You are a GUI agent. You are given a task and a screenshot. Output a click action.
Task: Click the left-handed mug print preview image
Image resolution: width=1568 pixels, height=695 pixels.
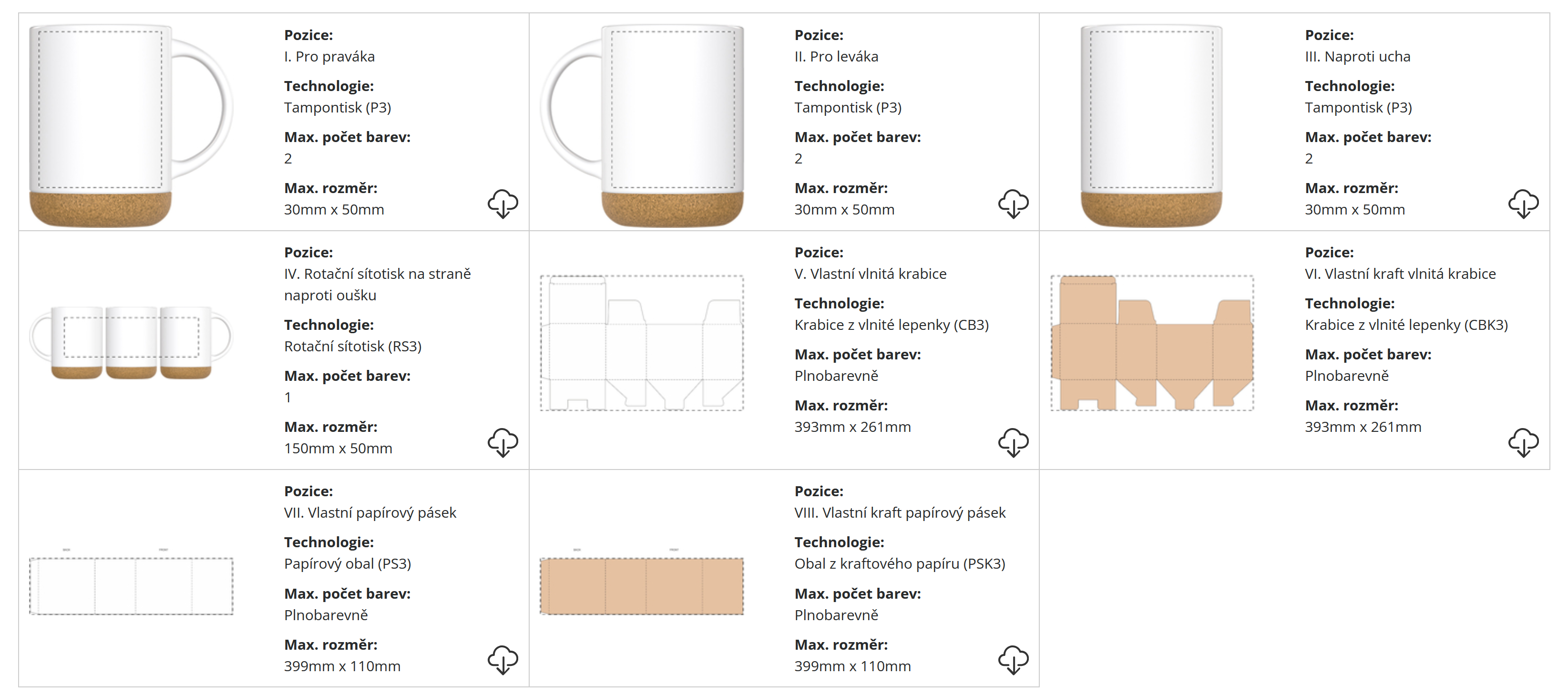pos(642,125)
